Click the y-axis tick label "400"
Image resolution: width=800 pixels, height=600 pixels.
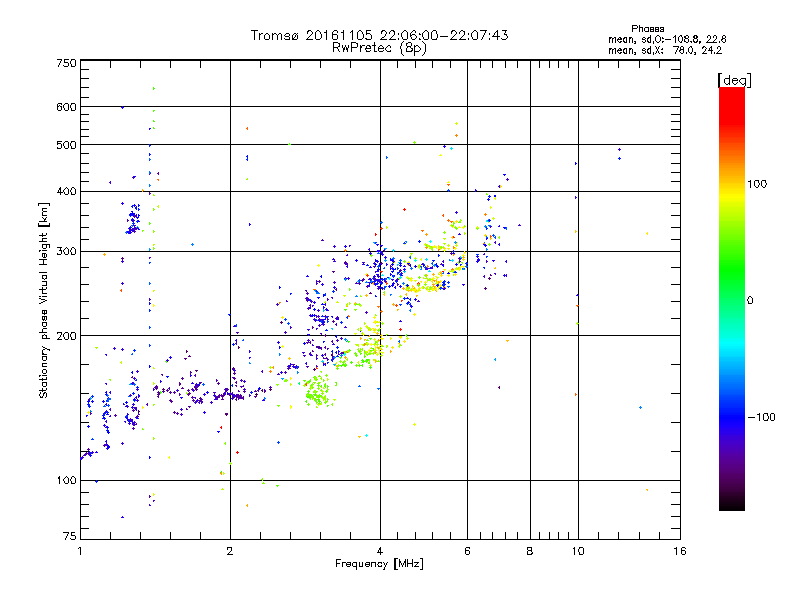tap(66, 191)
